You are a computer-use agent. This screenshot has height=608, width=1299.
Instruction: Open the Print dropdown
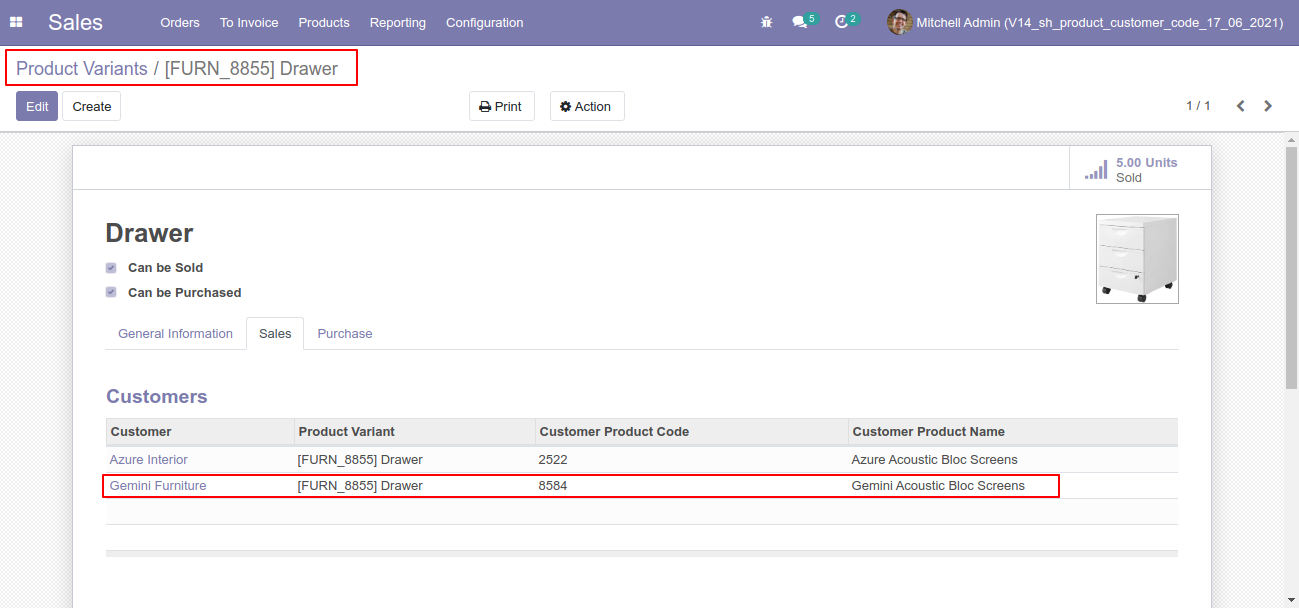[x=502, y=106]
